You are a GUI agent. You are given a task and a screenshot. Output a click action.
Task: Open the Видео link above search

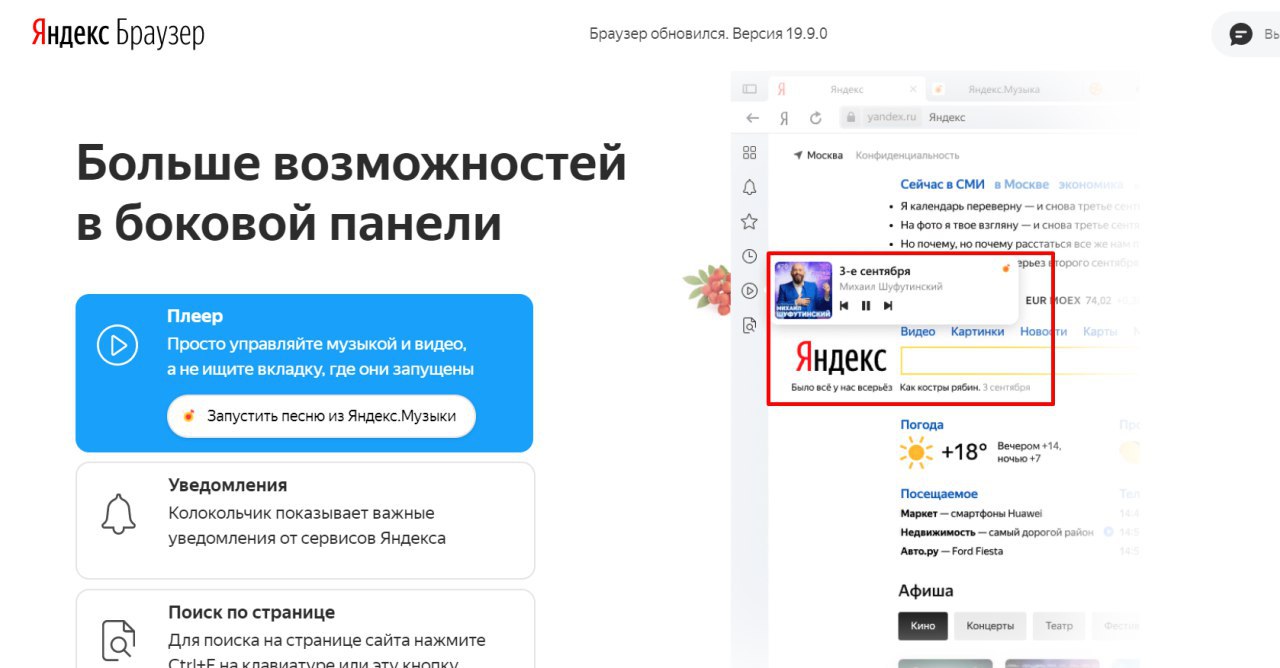point(918,331)
